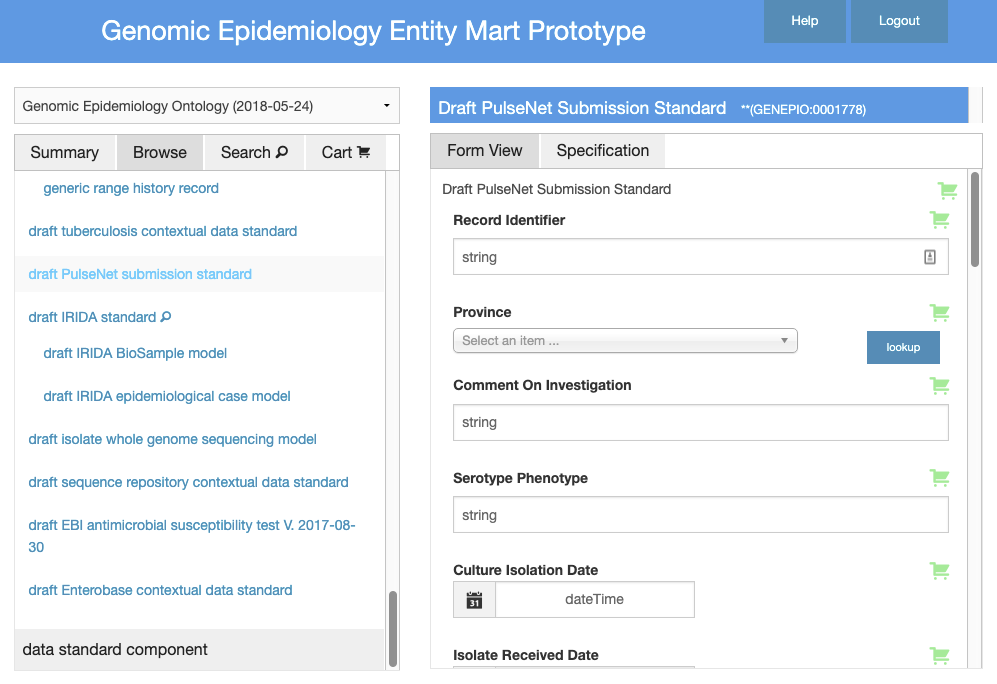Add Province field to cart
The image size is (997, 684).
tap(939, 313)
